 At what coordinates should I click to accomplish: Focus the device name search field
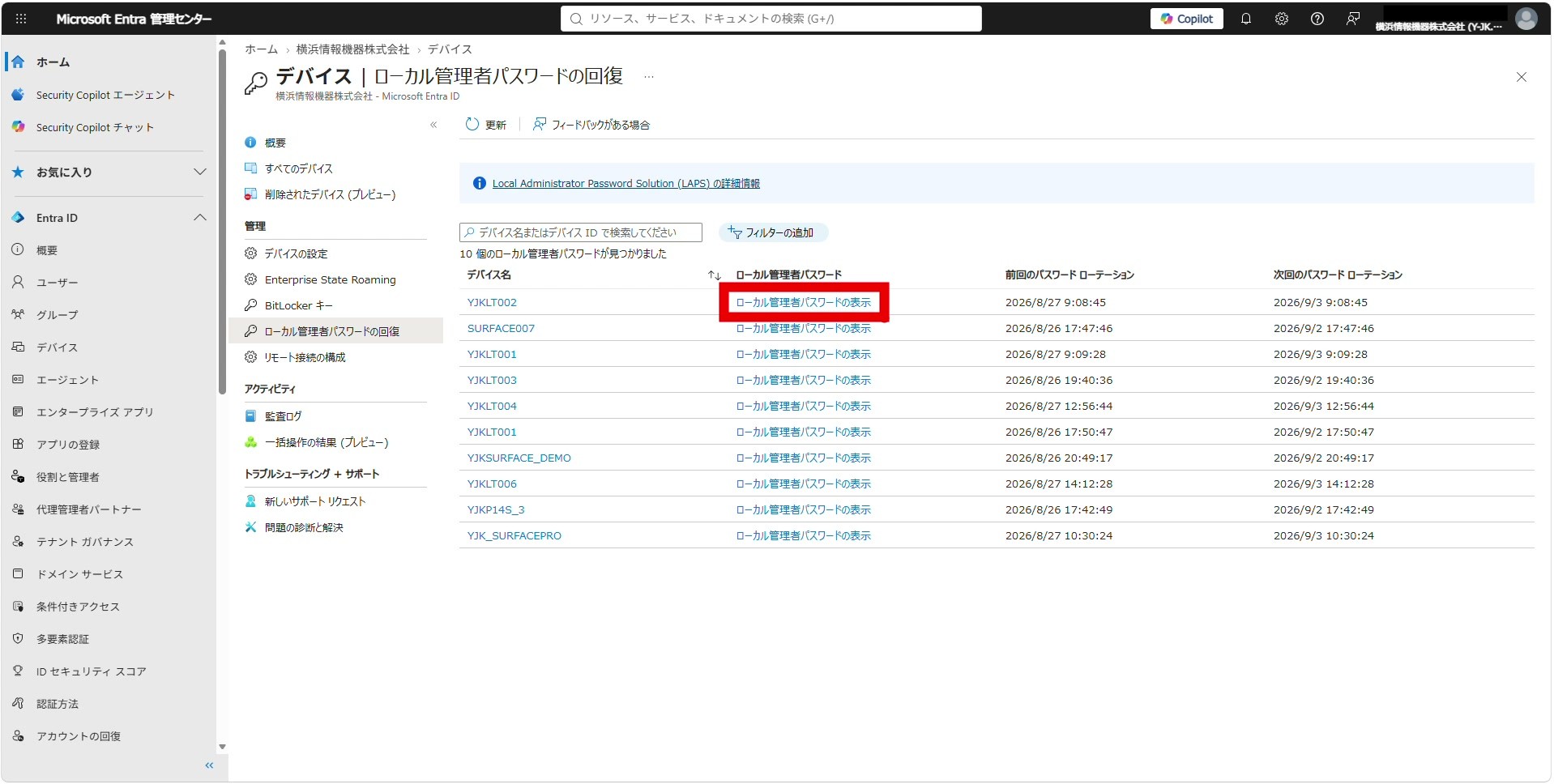581,232
